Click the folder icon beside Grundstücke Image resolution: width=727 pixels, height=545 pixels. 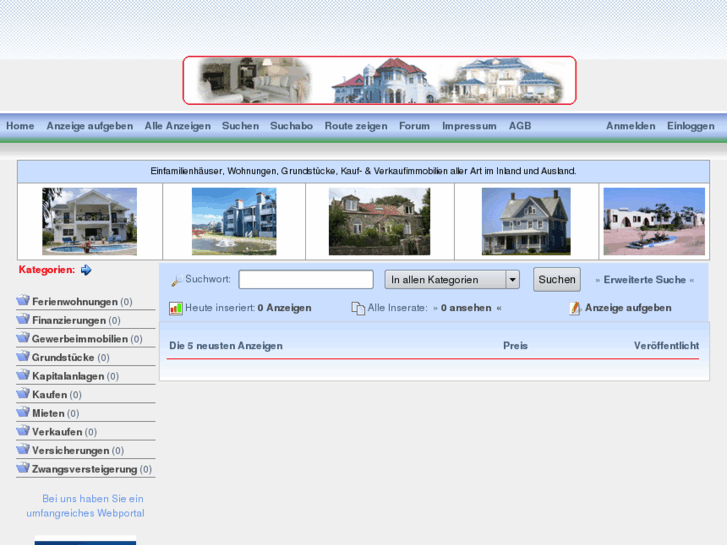click(23, 356)
